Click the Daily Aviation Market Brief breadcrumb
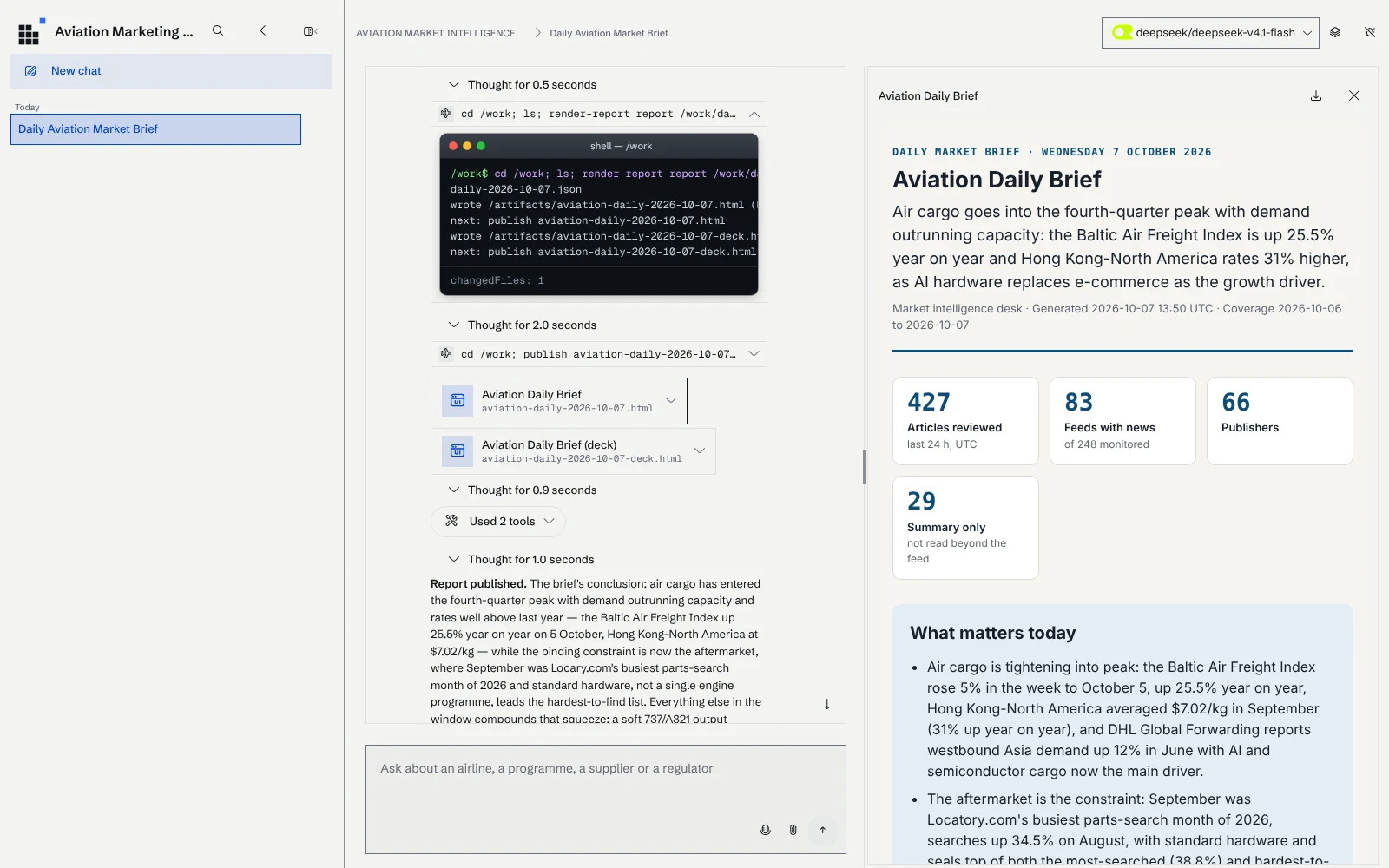 coord(609,33)
